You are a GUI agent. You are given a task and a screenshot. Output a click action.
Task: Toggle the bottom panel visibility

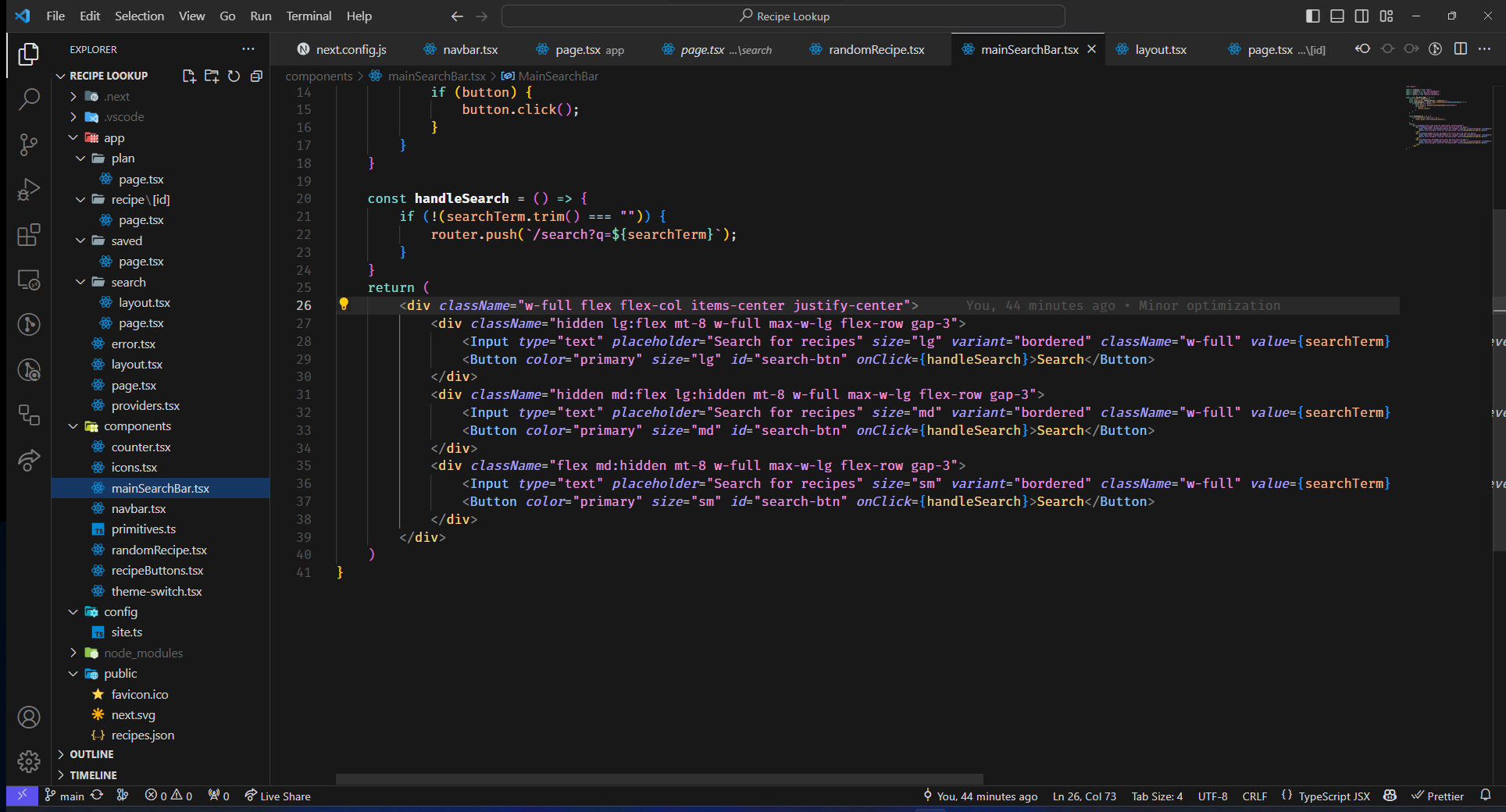[1337, 16]
